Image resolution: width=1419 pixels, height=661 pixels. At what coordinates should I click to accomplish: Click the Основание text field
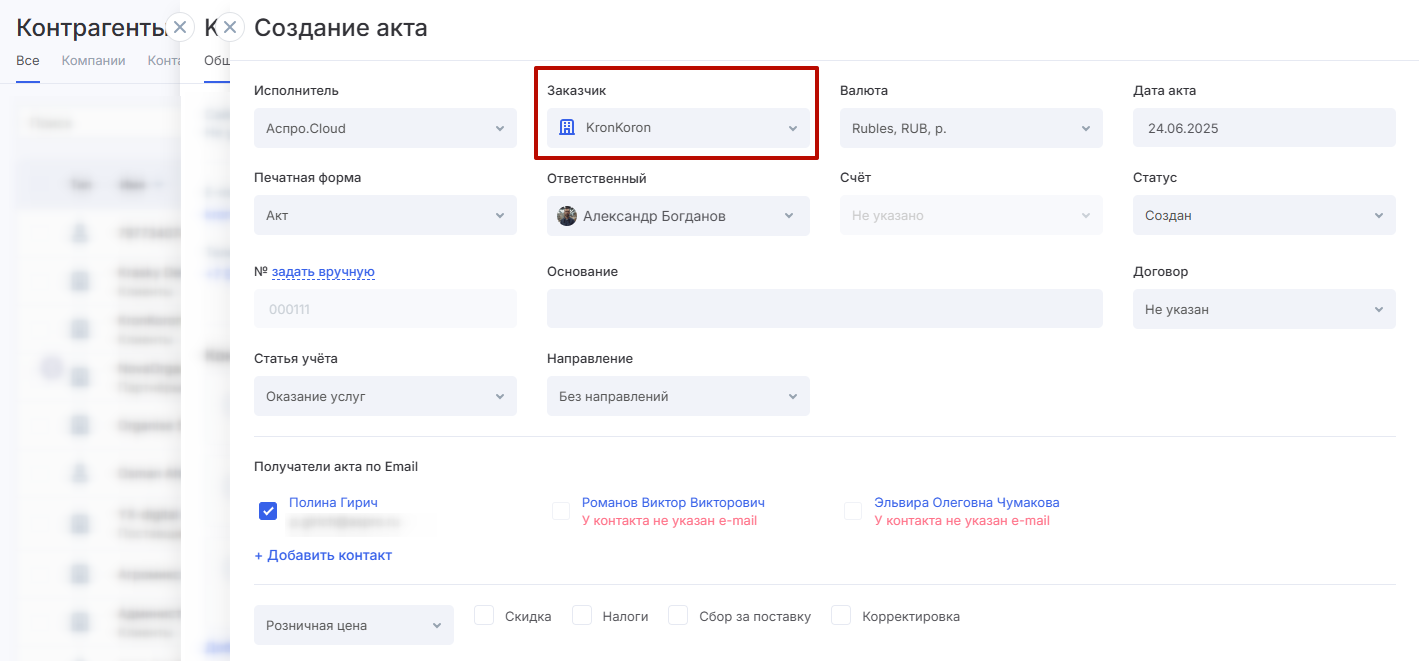[824, 309]
